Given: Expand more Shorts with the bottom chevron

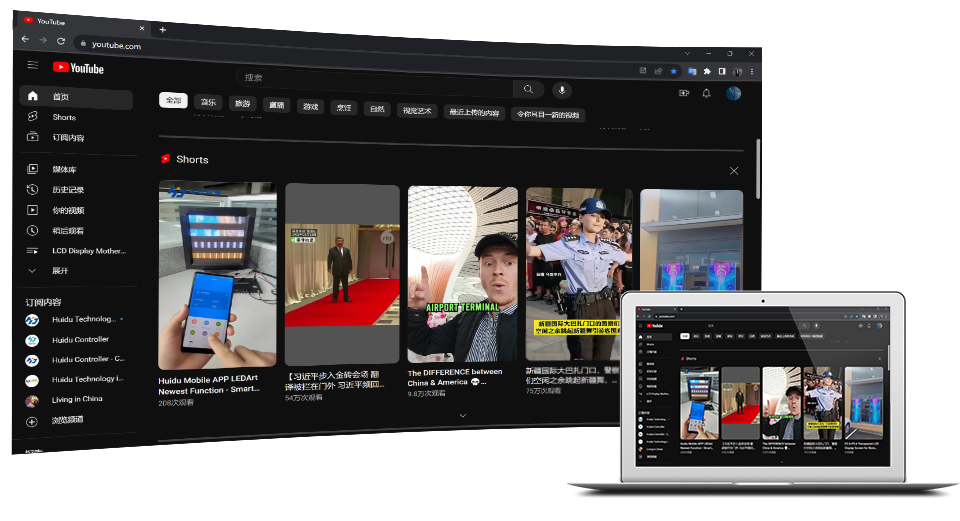Looking at the screenshot, I should [x=462, y=414].
